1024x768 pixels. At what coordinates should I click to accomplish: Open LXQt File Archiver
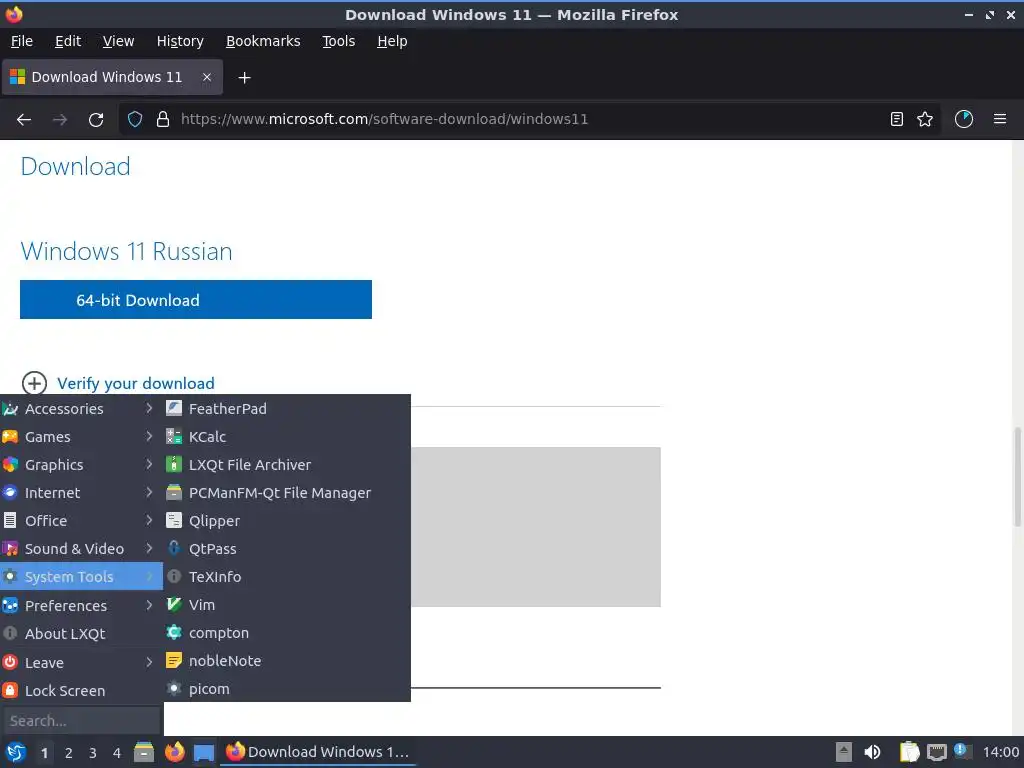(x=287, y=465)
